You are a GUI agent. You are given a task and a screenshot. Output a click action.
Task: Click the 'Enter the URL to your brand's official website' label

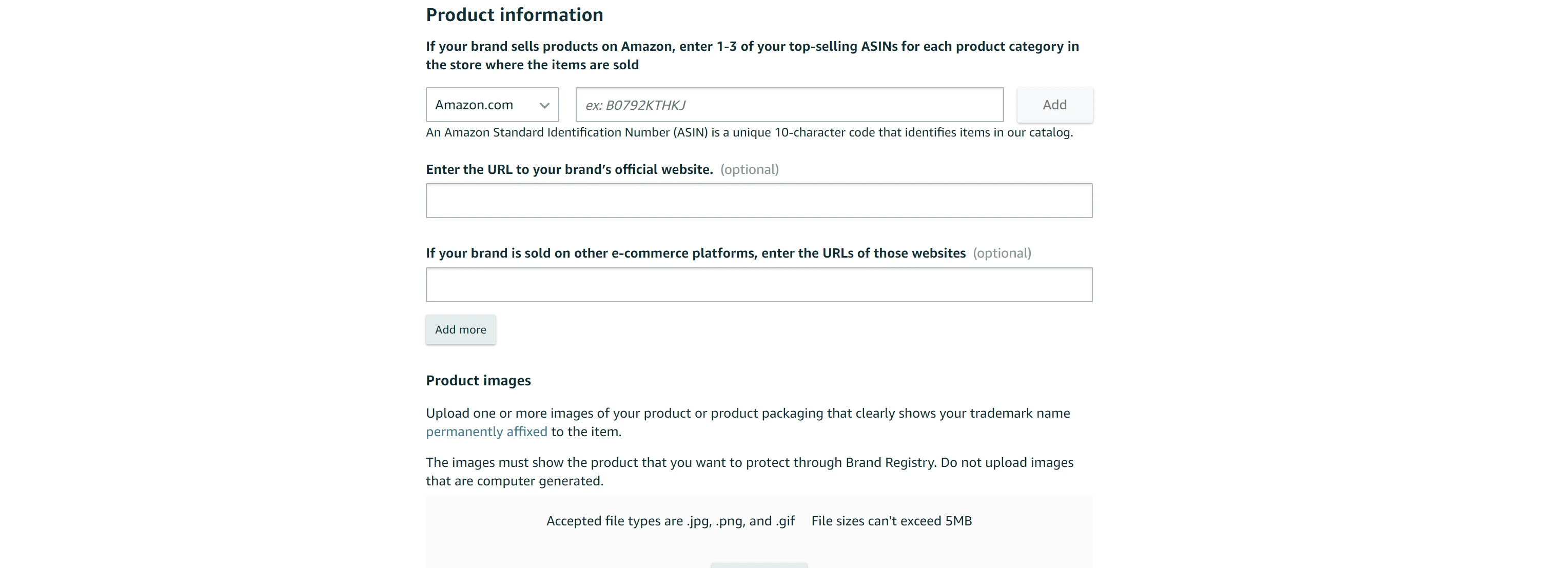click(569, 169)
